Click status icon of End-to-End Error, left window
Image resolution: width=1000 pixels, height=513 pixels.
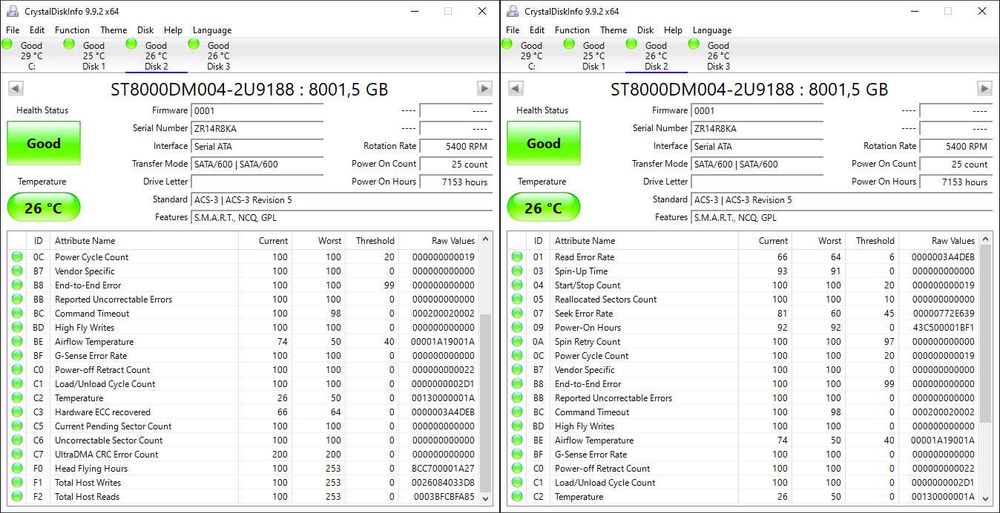coord(17,285)
